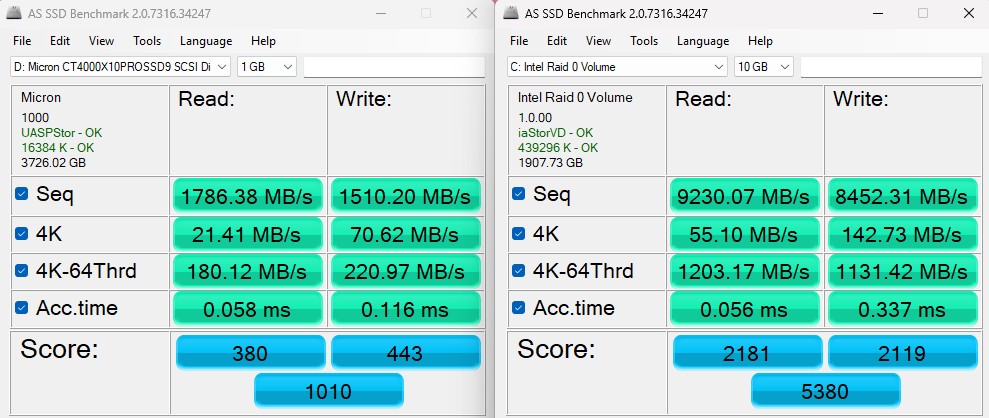Click the 1131.42 MB/s 4K-64Thrd write result
Viewport: 989px width, 418px height.
pyautogui.click(x=902, y=272)
